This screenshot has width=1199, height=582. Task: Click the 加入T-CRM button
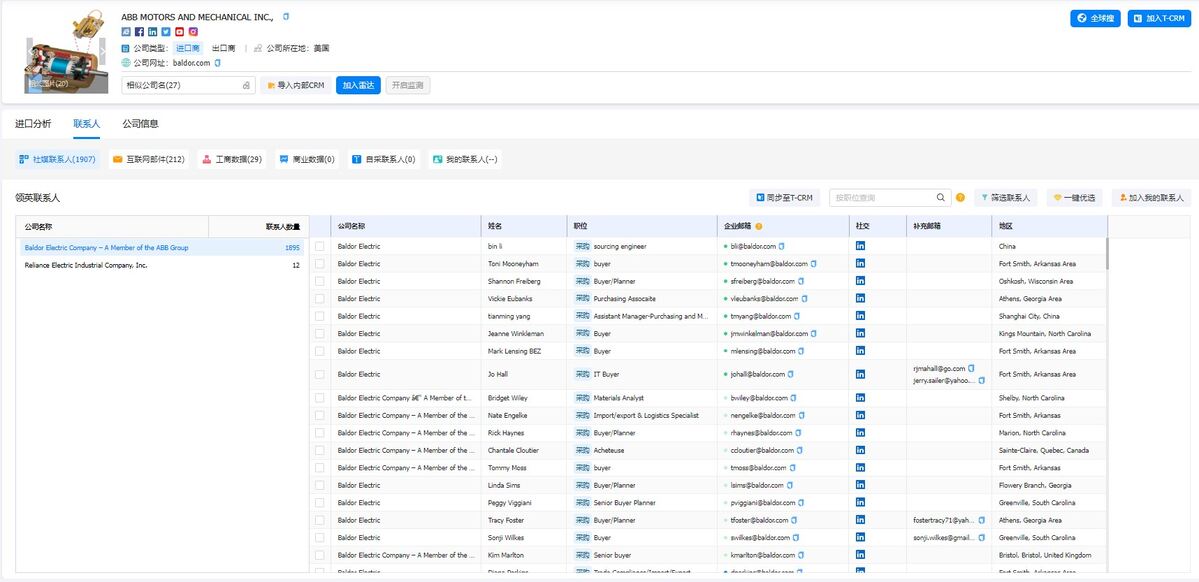point(1159,18)
